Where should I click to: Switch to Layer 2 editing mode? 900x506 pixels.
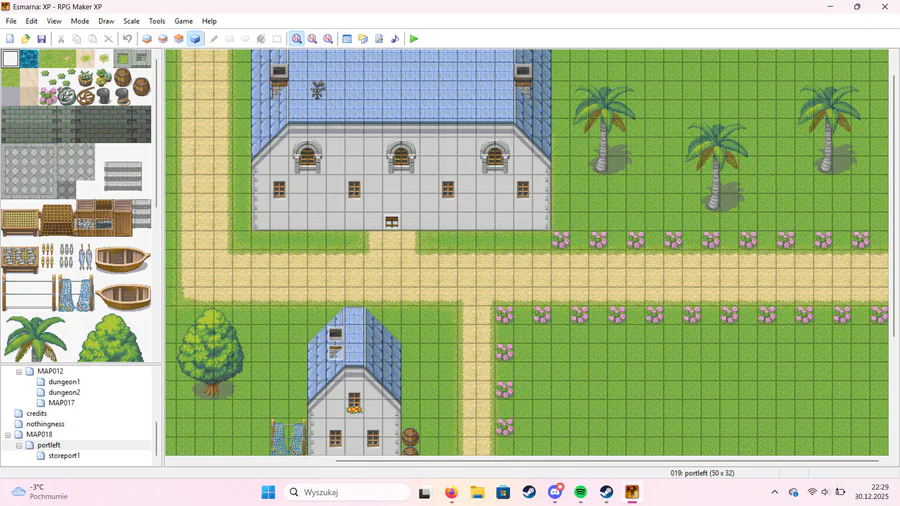click(x=163, y=39)
